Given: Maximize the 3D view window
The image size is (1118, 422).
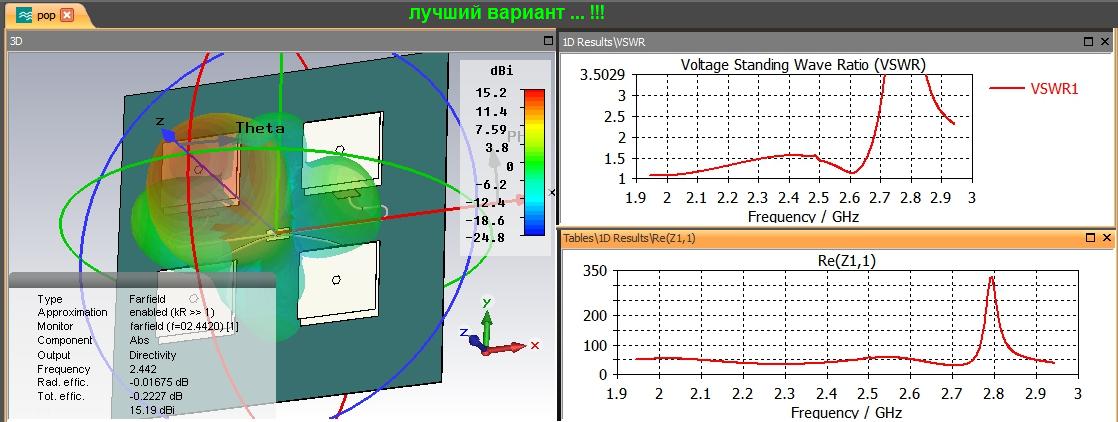Looking at the screenshot, I should 548,41.
